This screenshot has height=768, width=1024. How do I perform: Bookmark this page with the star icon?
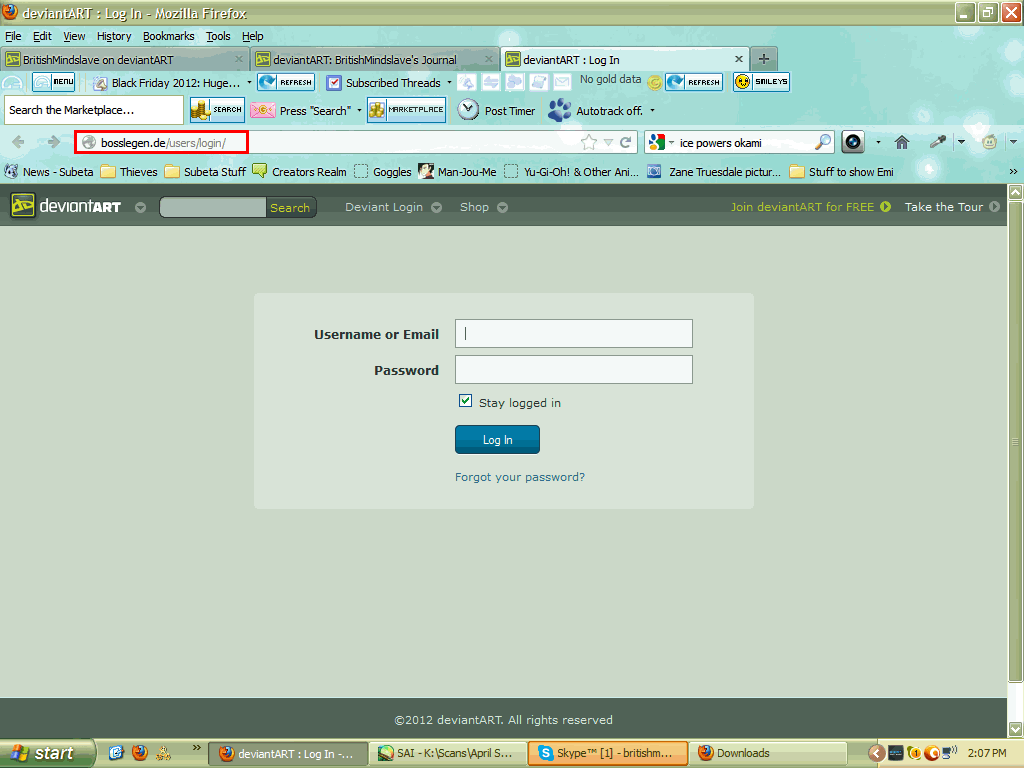pyautogui.click(x=588, y=142)
